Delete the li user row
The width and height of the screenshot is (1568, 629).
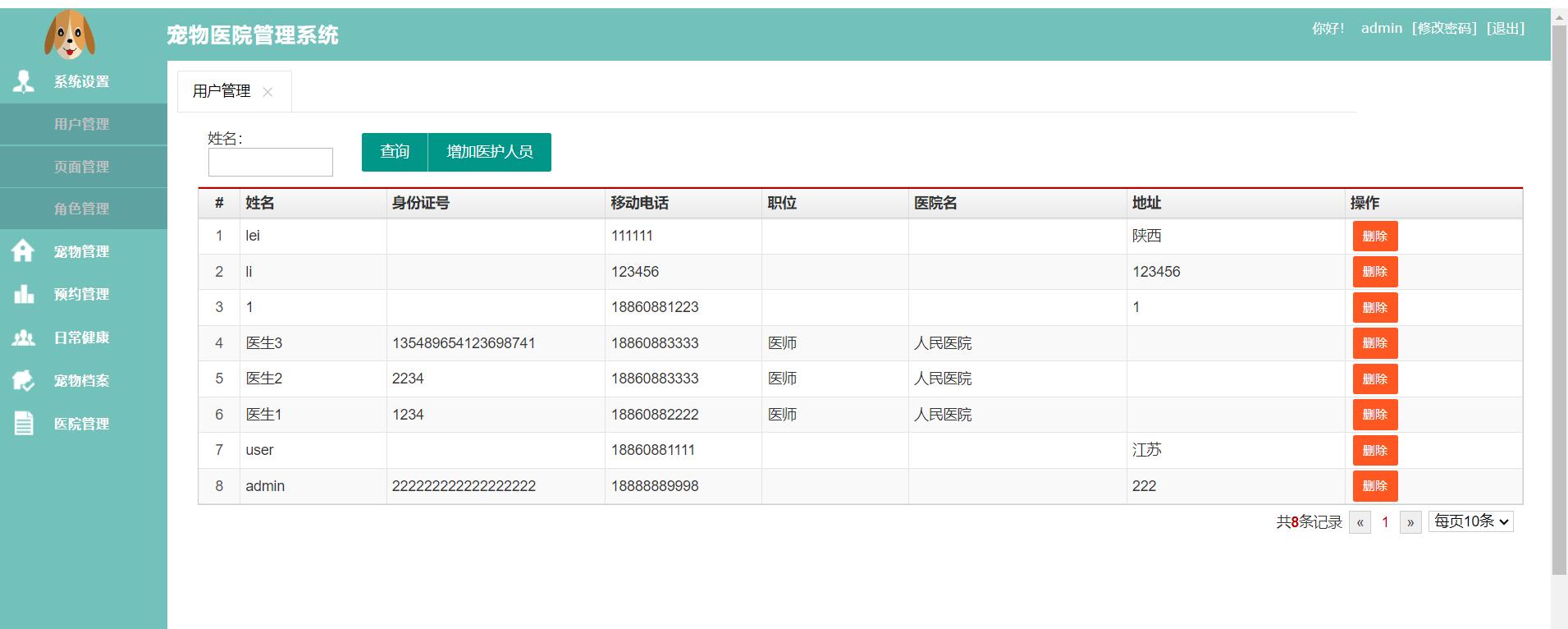(x=1375, y=272)
